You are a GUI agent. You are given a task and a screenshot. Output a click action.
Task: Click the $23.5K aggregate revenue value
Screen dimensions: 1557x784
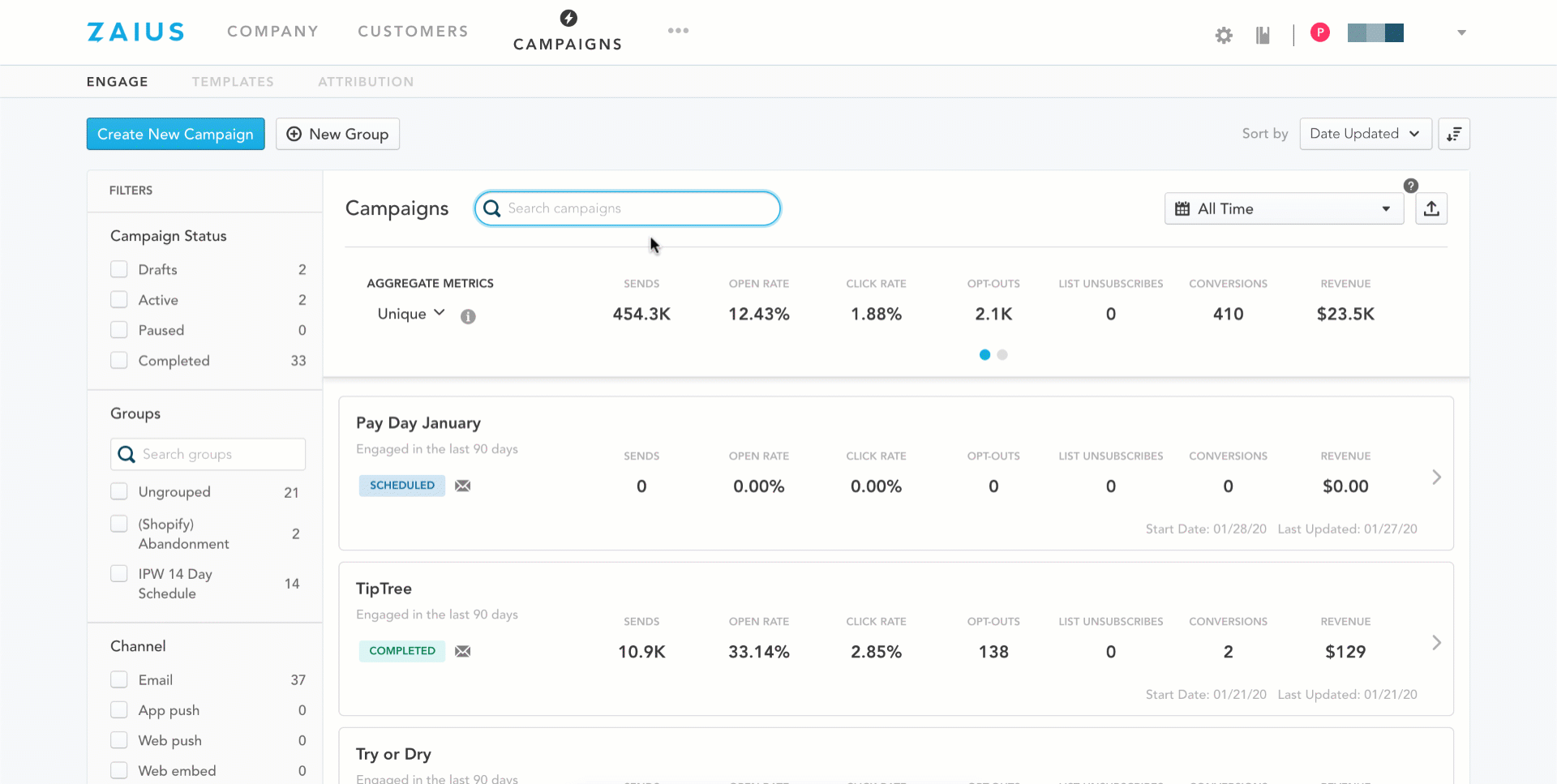click(1345, 314)
